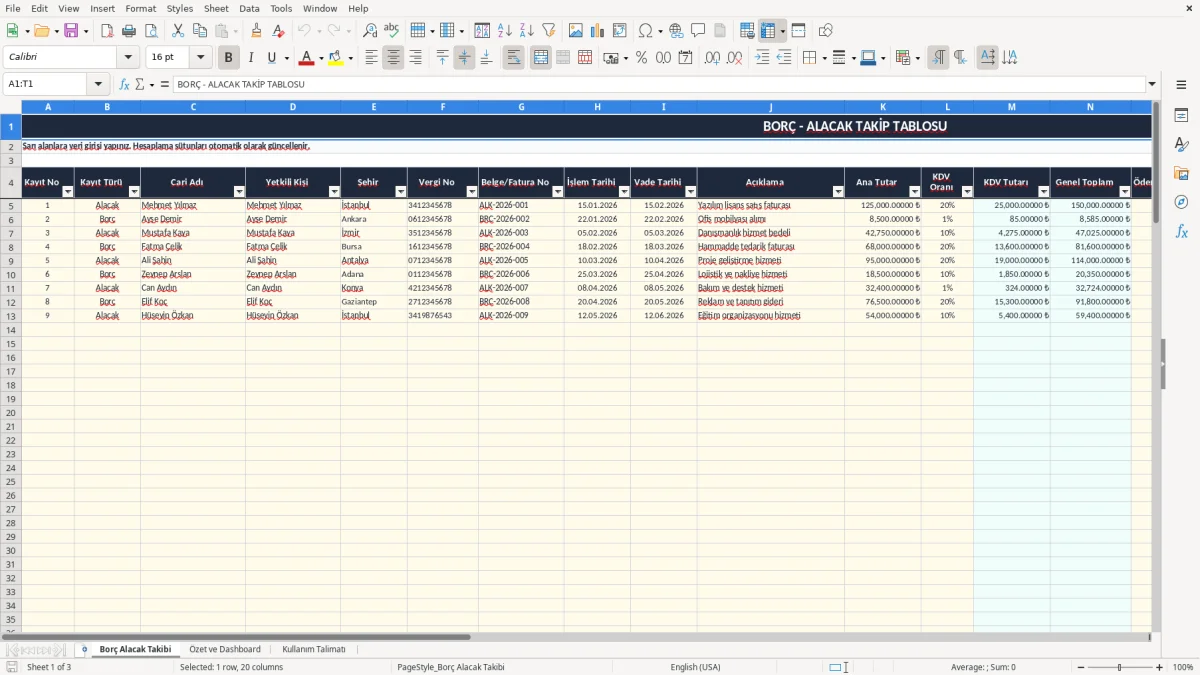The height and width of the screenshot is (675, 1200).
Task: Click the AutoFilter funnel icon
Action: click(x=549, y=31)
